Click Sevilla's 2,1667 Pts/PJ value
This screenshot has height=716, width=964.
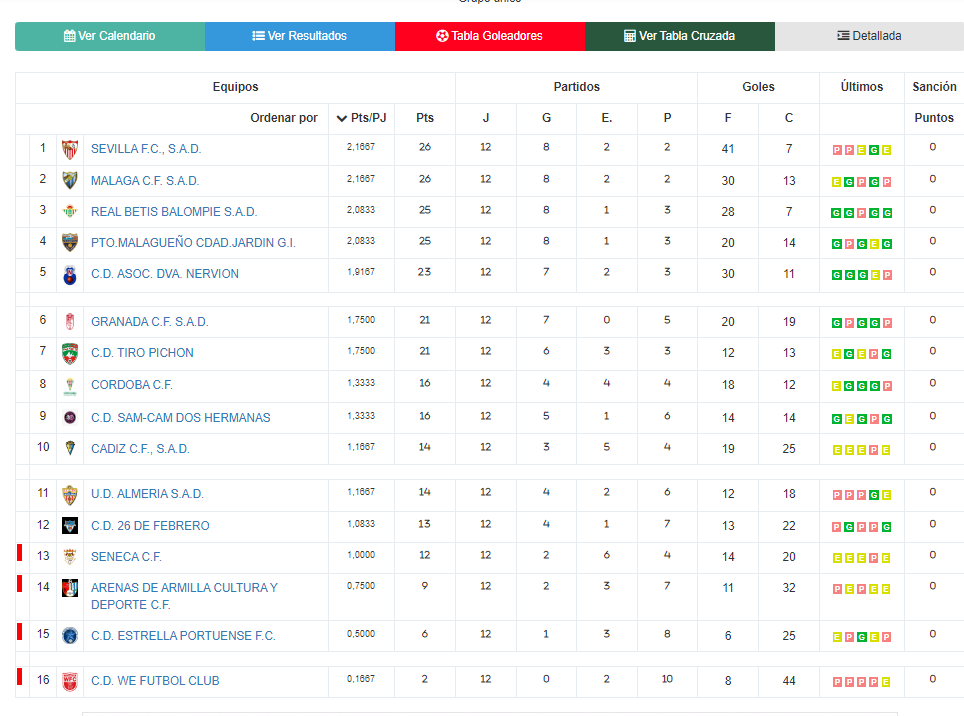point(361,147)
